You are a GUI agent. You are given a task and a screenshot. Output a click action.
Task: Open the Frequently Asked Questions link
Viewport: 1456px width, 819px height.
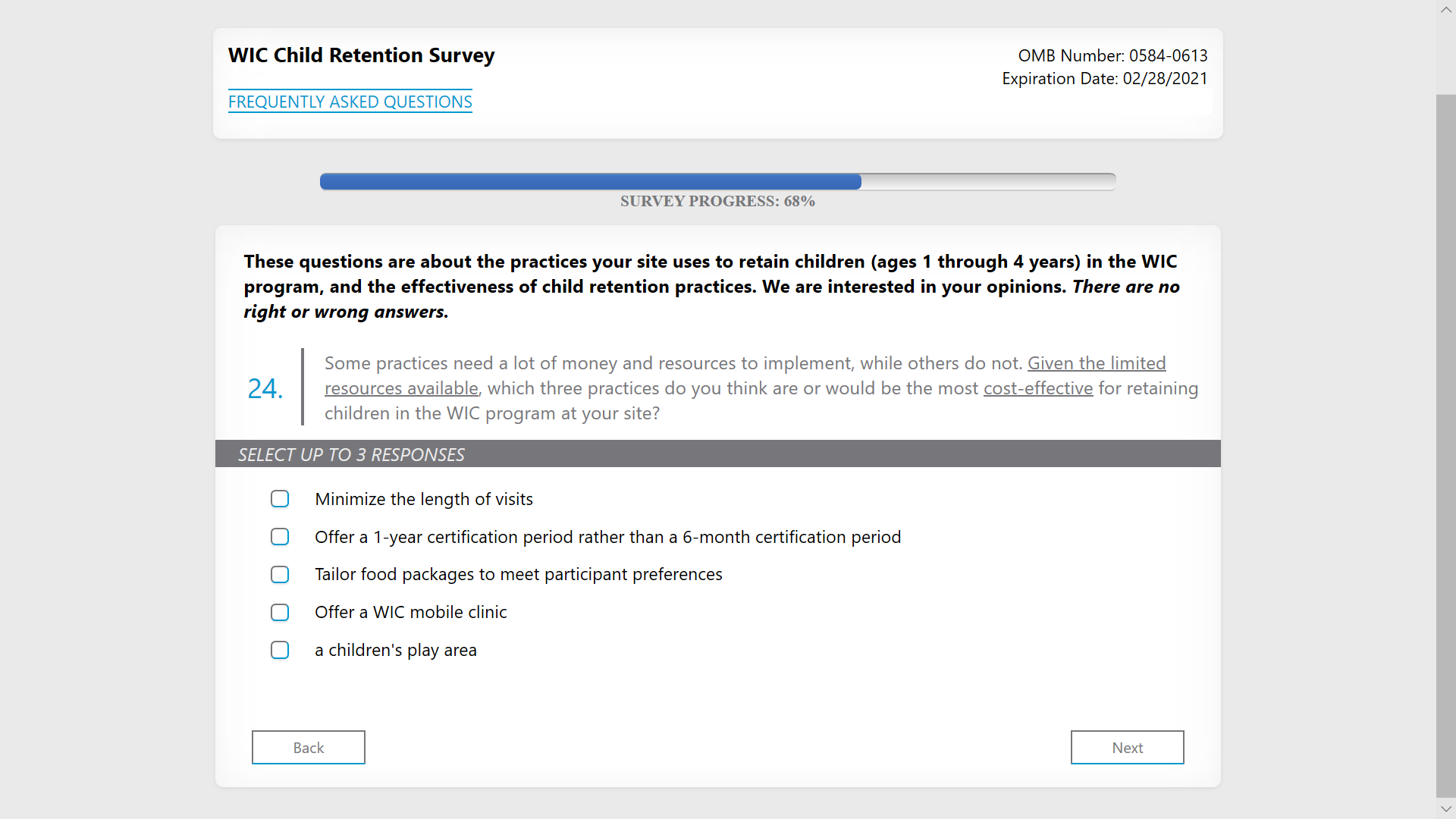pos(350,102)
